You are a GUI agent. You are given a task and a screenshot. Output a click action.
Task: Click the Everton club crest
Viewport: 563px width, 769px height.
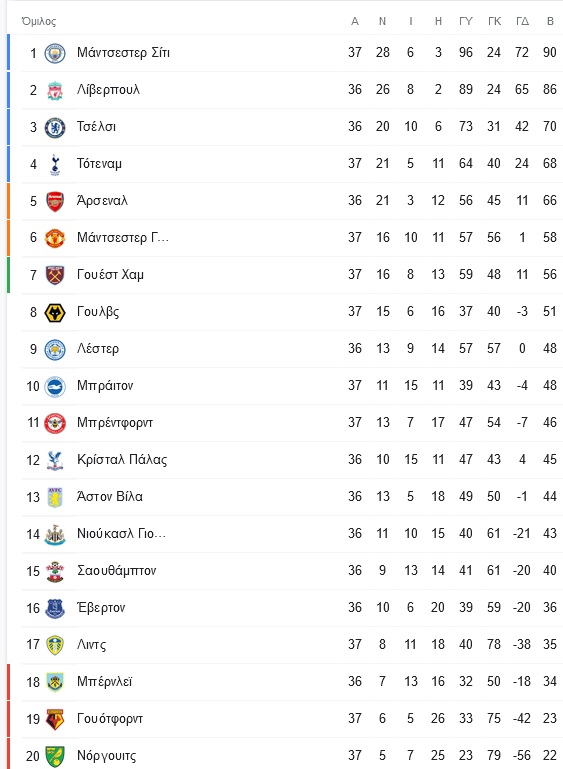(55, 608)
